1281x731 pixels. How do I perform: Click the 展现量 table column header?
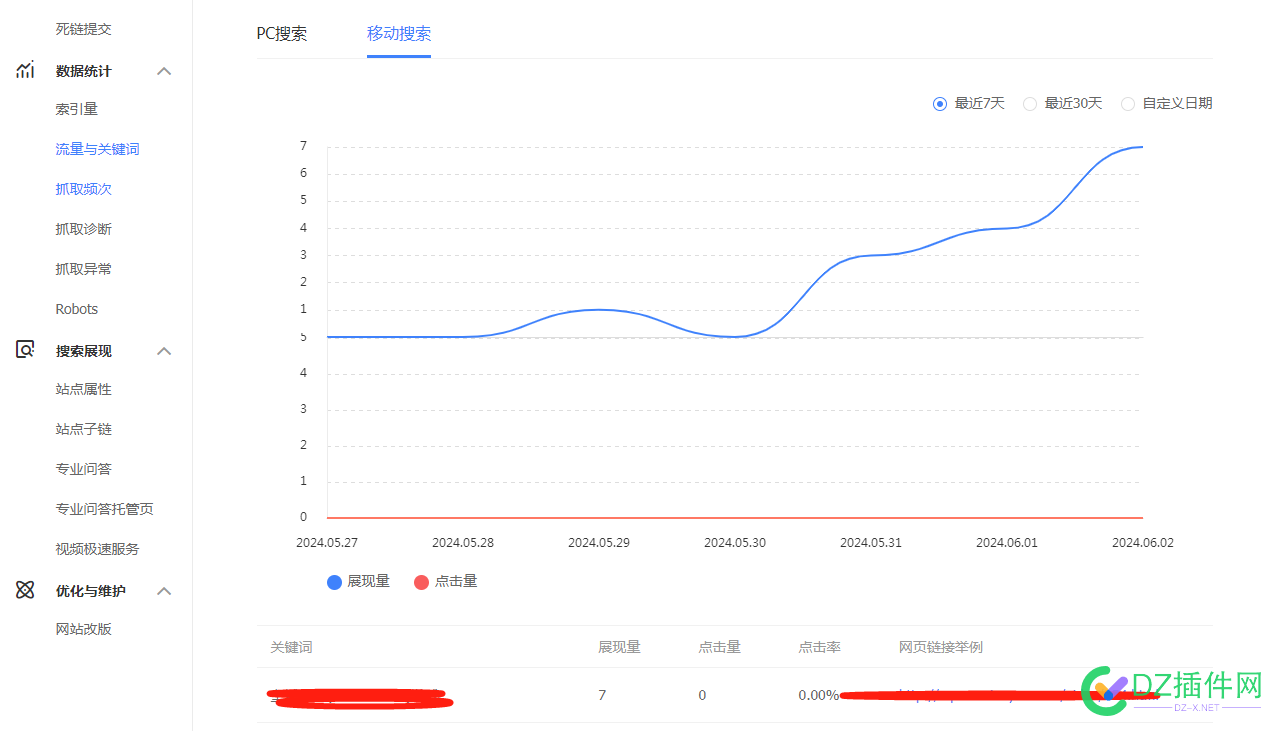point(619,647)
